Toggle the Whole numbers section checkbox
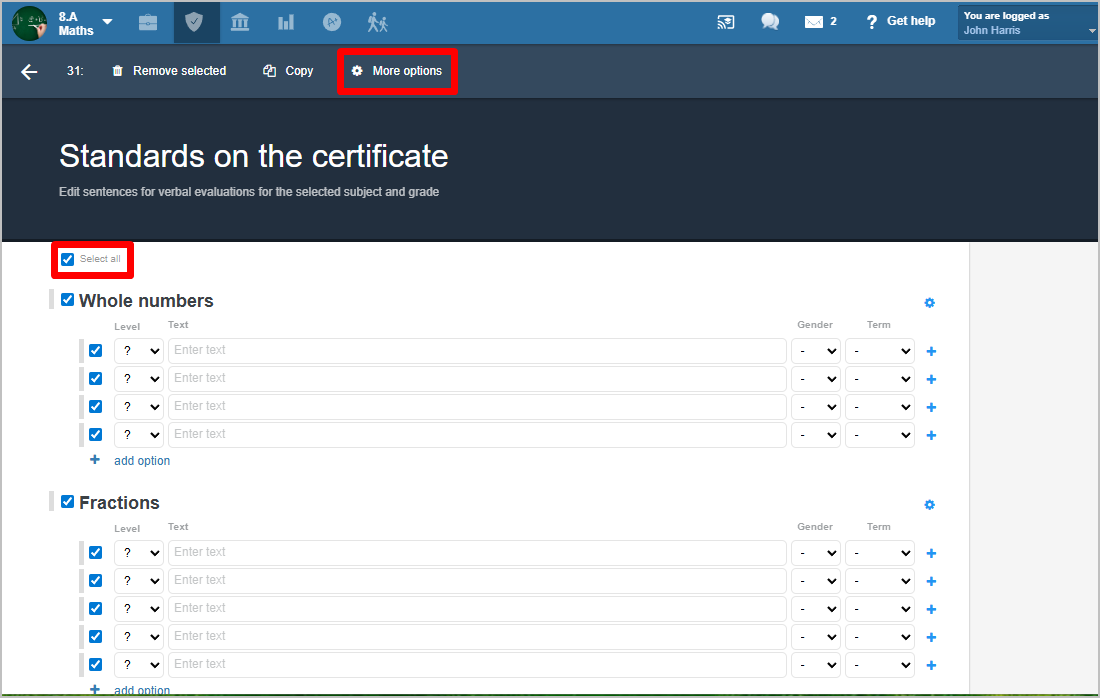The height and width of the screenshot is (698, 1100). pos(68,300)
